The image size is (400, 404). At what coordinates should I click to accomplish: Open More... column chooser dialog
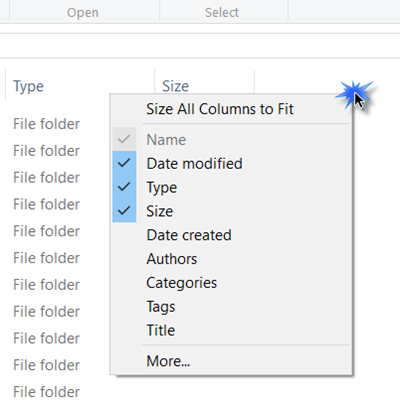pyautogui.click(x=168, y=361)
